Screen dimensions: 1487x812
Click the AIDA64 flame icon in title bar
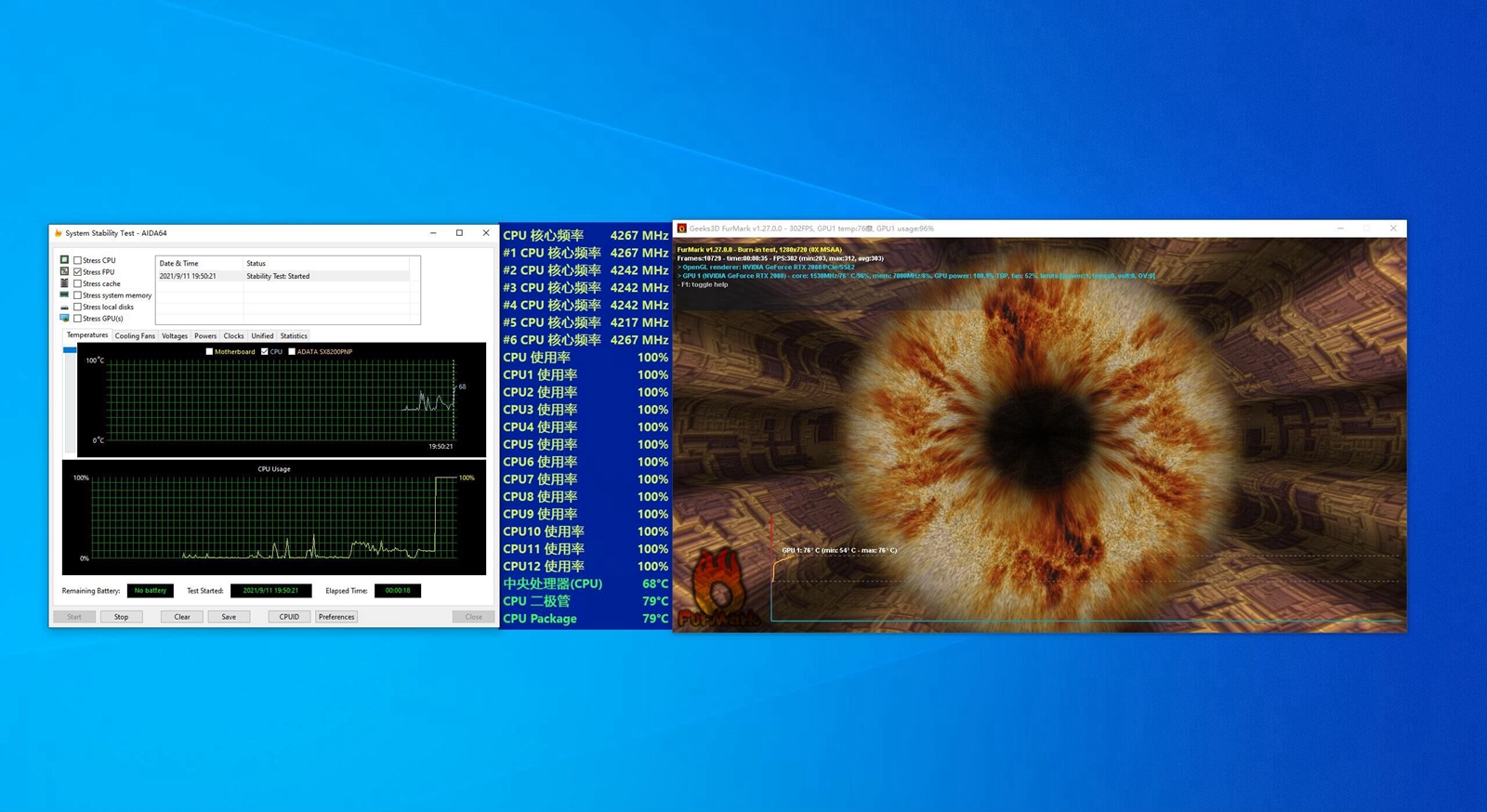coord(59,233)
